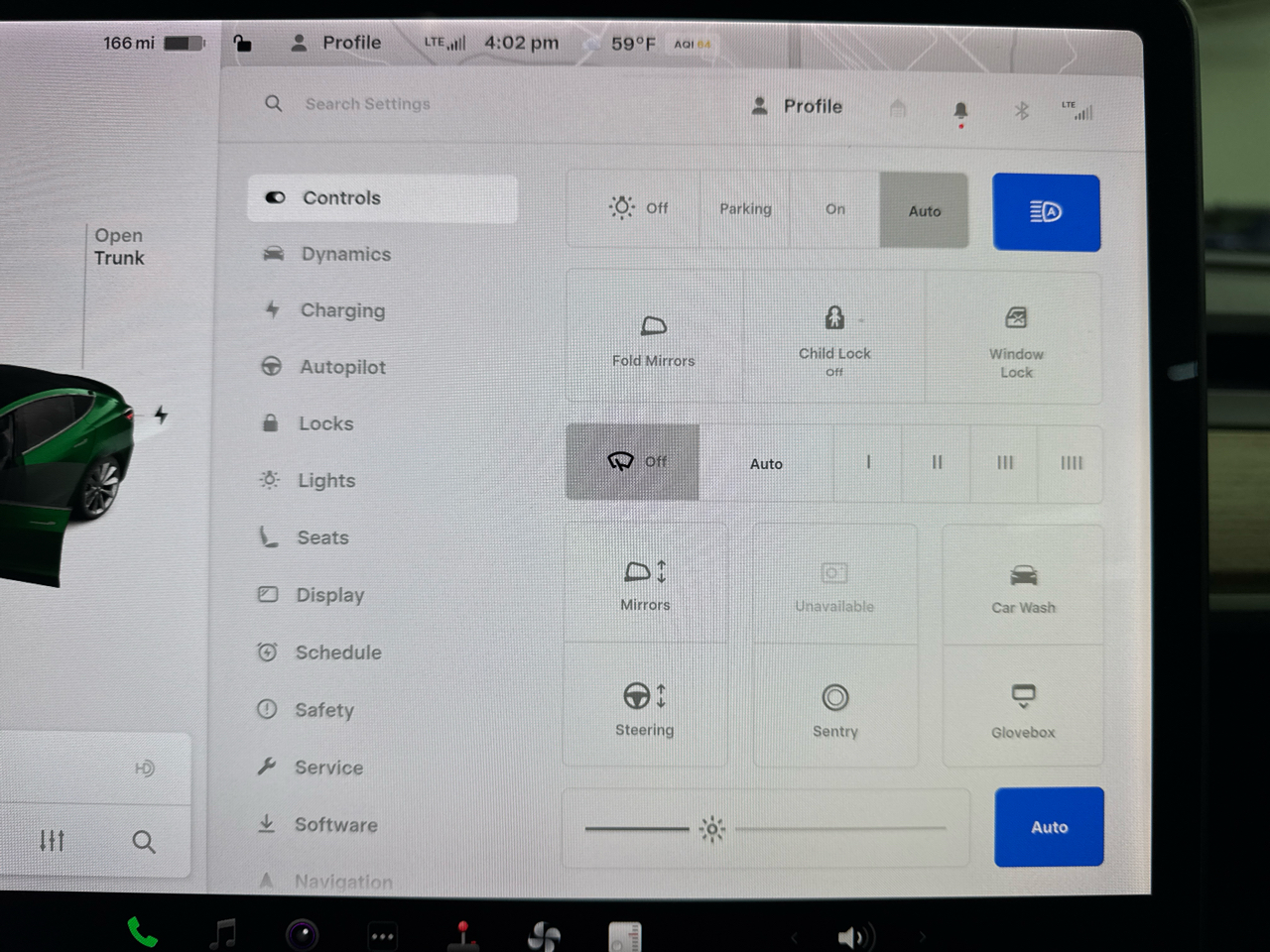Tap the Sentry mode icon
Image resolution: width=1270 pixels, height=952 pixels.
(834, 708)
